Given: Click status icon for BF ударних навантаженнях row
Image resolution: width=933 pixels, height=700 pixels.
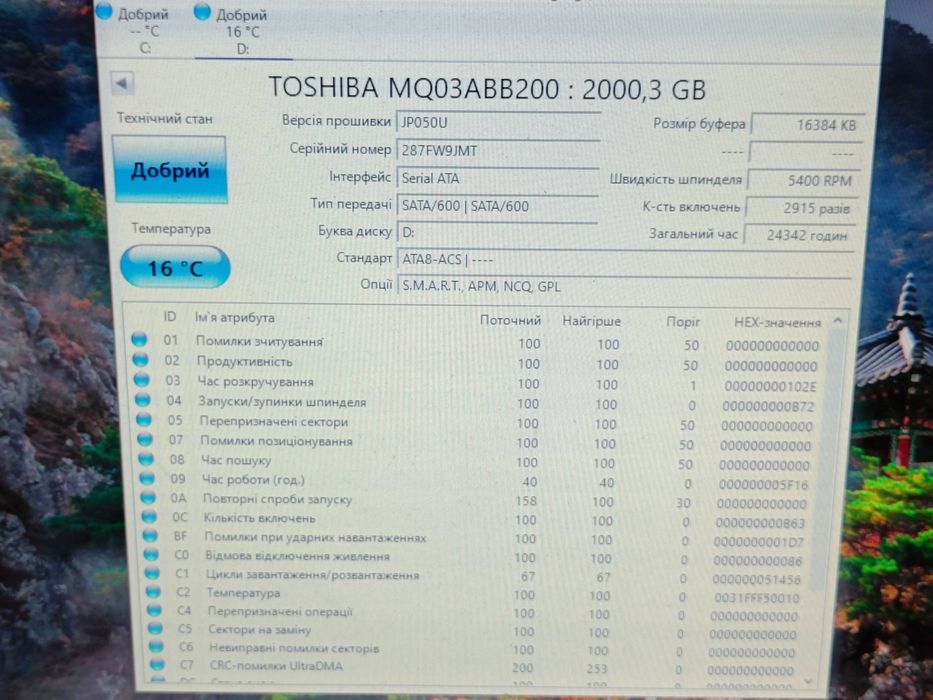Looking at the screenshot, I should tap(151, 535).
